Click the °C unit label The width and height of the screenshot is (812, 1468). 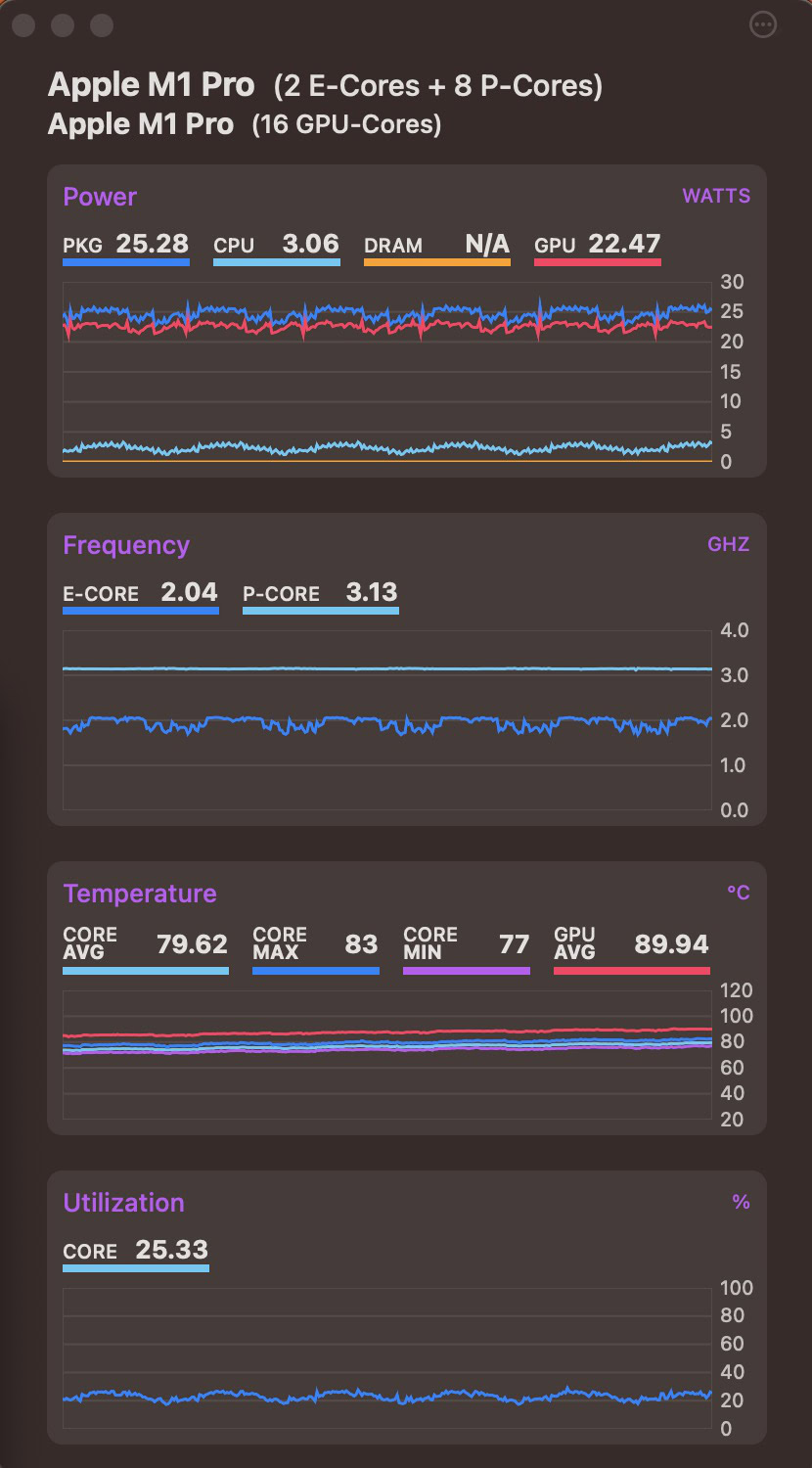click(739, 893)
